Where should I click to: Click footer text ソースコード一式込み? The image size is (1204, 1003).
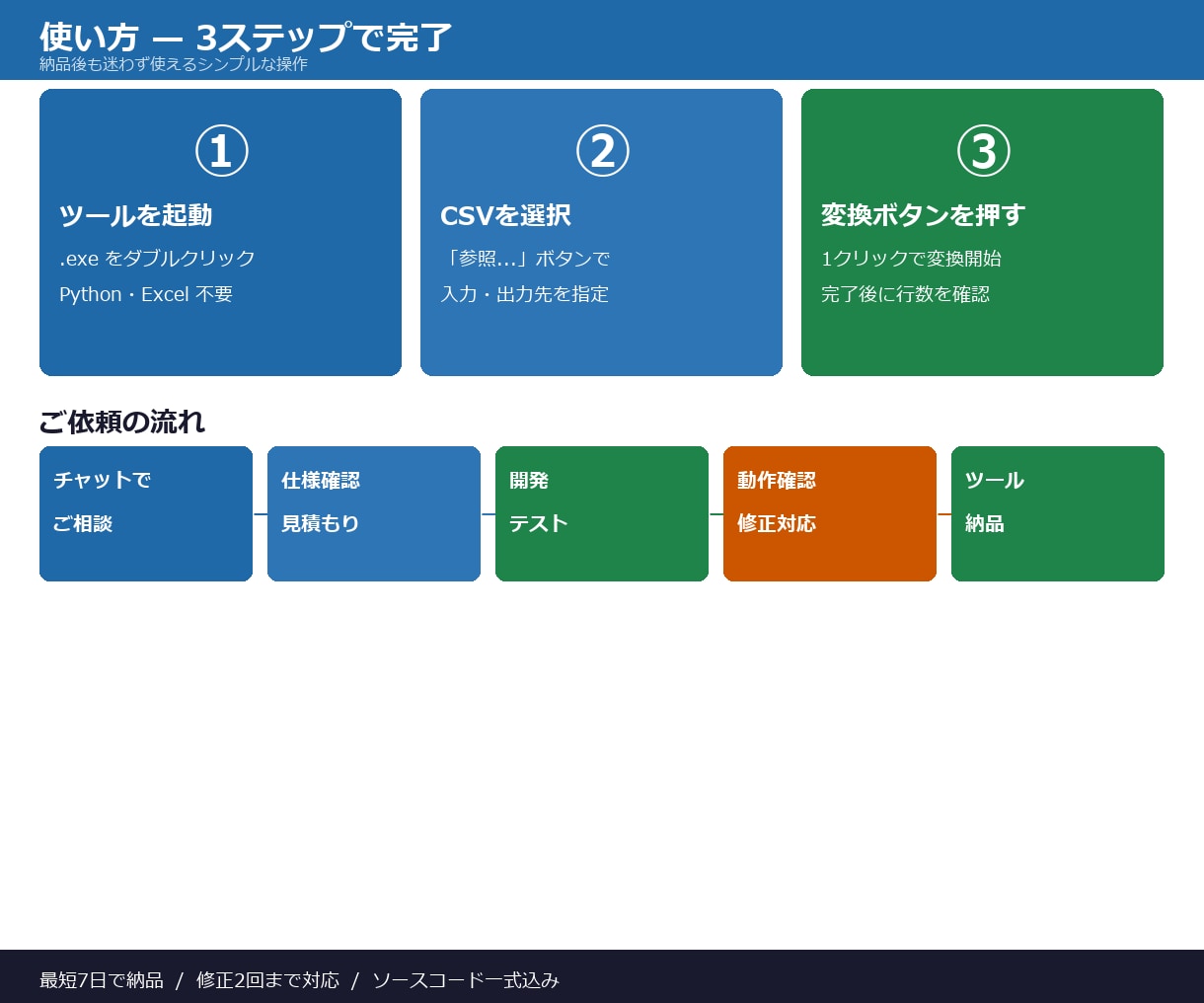click(466, 980)
